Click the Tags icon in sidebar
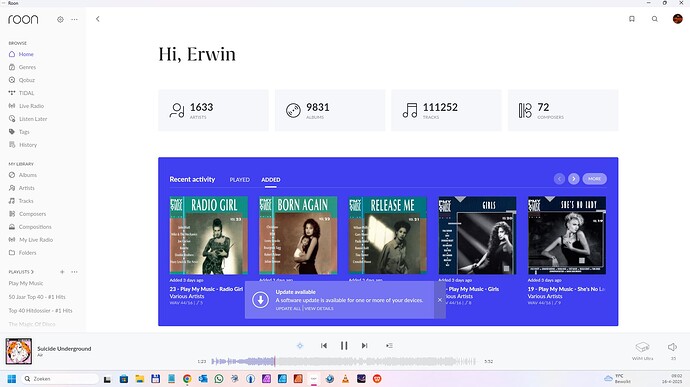Viewport: 690px width, 387px height. [12, 132]
